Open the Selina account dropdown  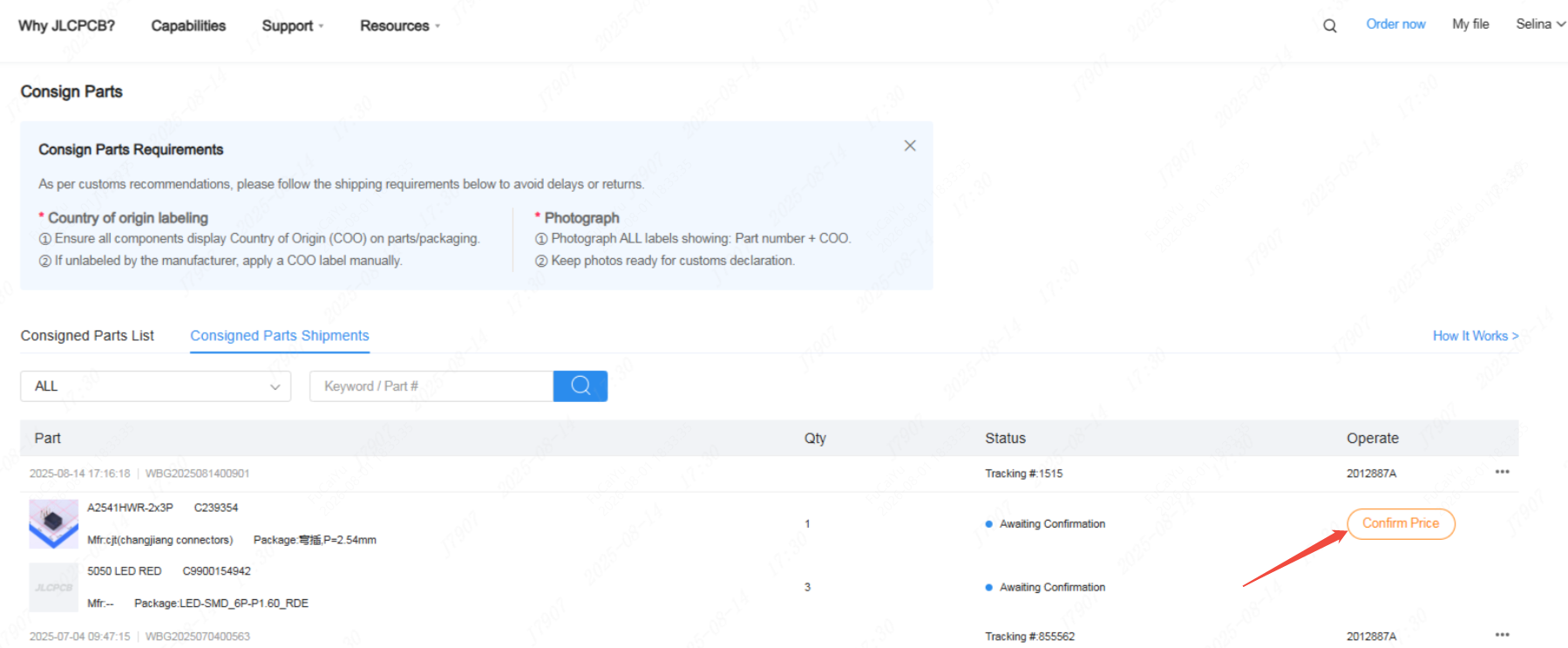point(1540,24)
